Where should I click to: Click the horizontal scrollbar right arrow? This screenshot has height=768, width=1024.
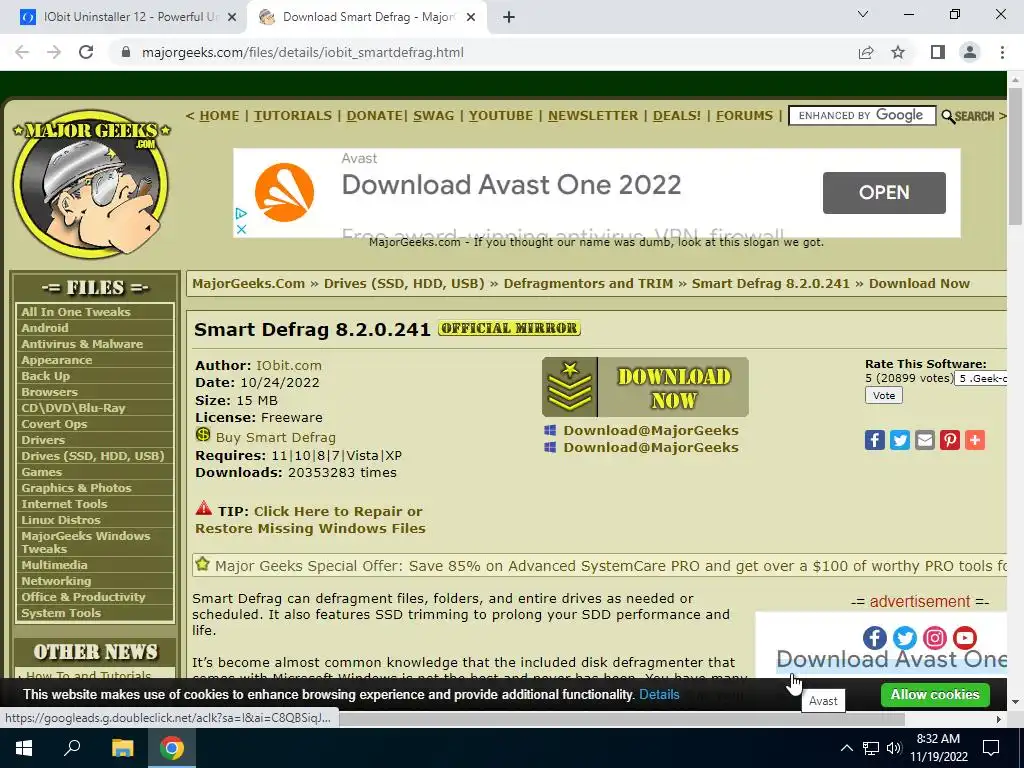coord(999,719)
